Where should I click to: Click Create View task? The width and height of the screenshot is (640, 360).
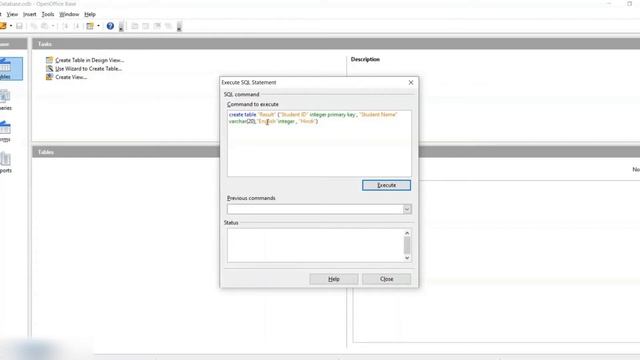point(71,77)
